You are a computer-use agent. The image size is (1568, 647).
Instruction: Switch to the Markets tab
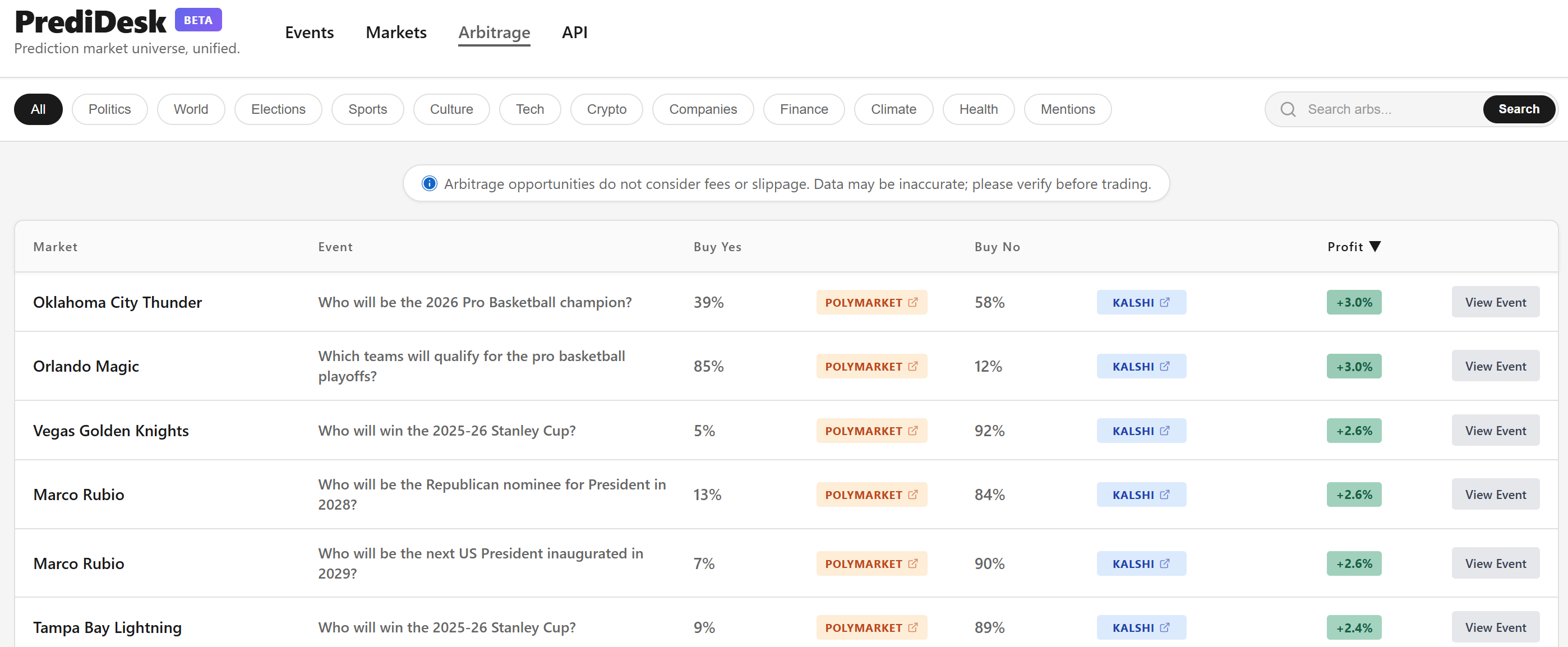(396, 33)
